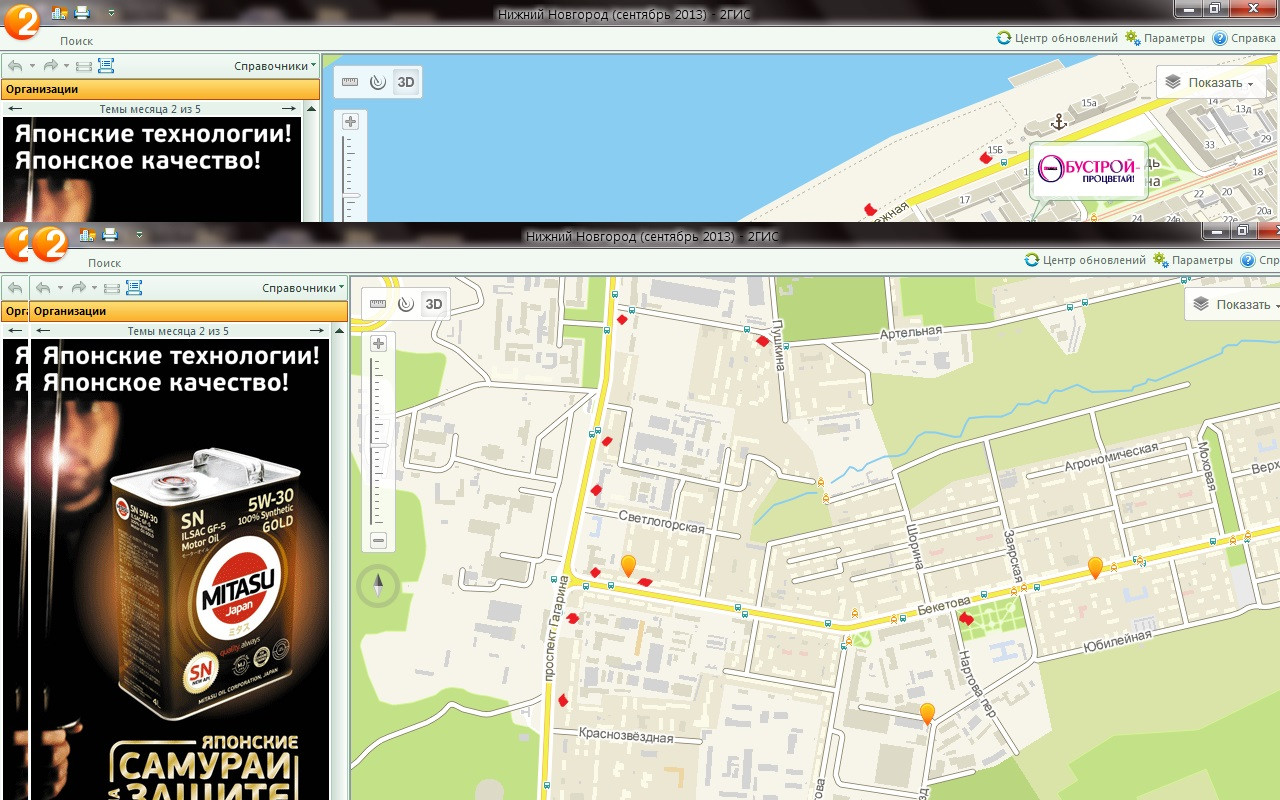Click panel scroll-up arrow in lower window
1280x800 pixels.
[x=340, y=331]
